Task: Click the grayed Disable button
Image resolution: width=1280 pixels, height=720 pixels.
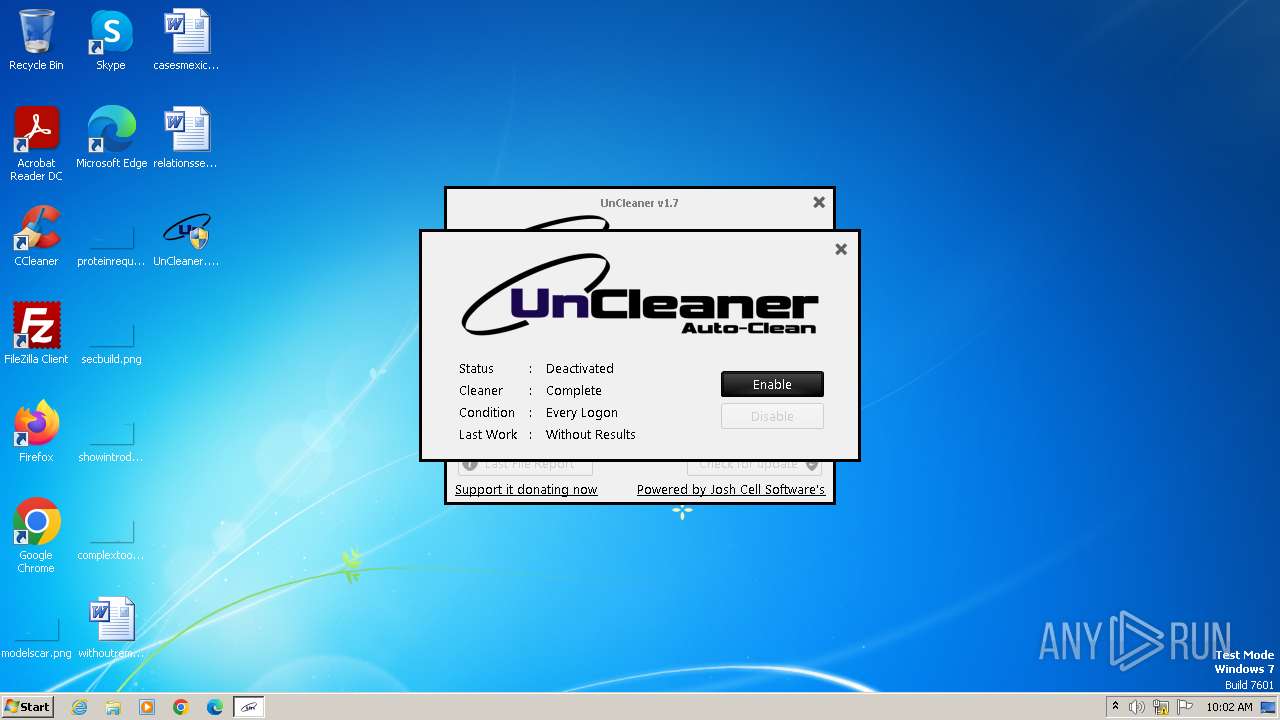Action: pyautogui.click(x=772, y=416)
